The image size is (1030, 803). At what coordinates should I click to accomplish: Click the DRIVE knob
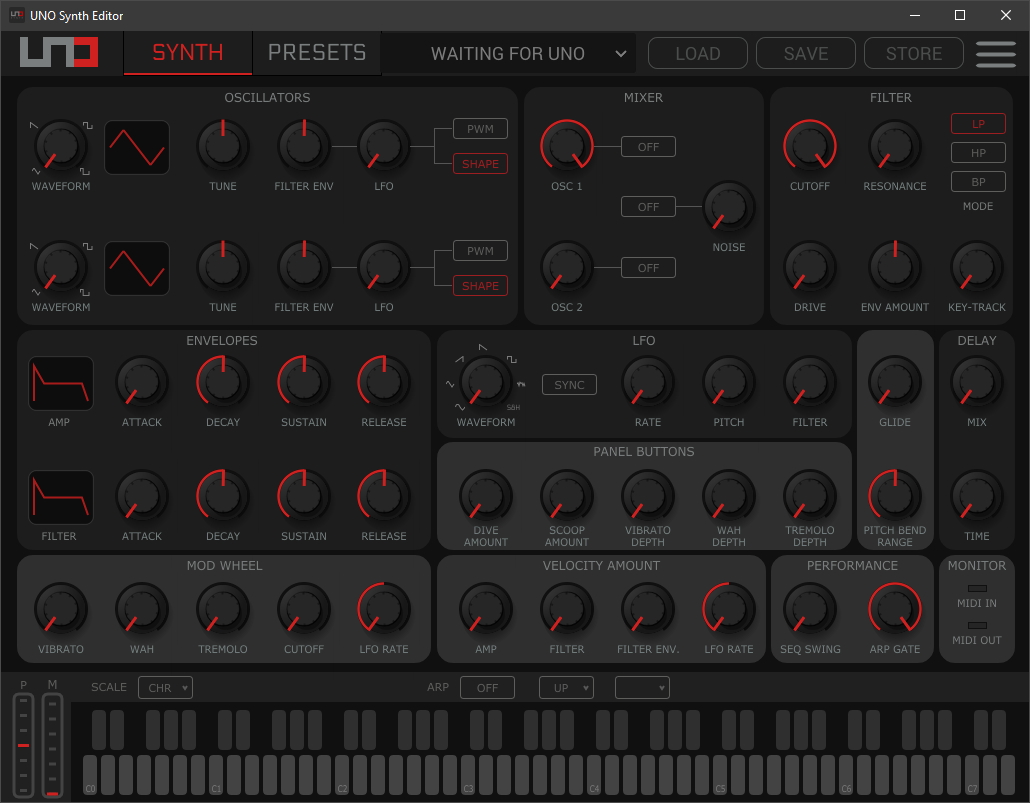coord(809,267)
